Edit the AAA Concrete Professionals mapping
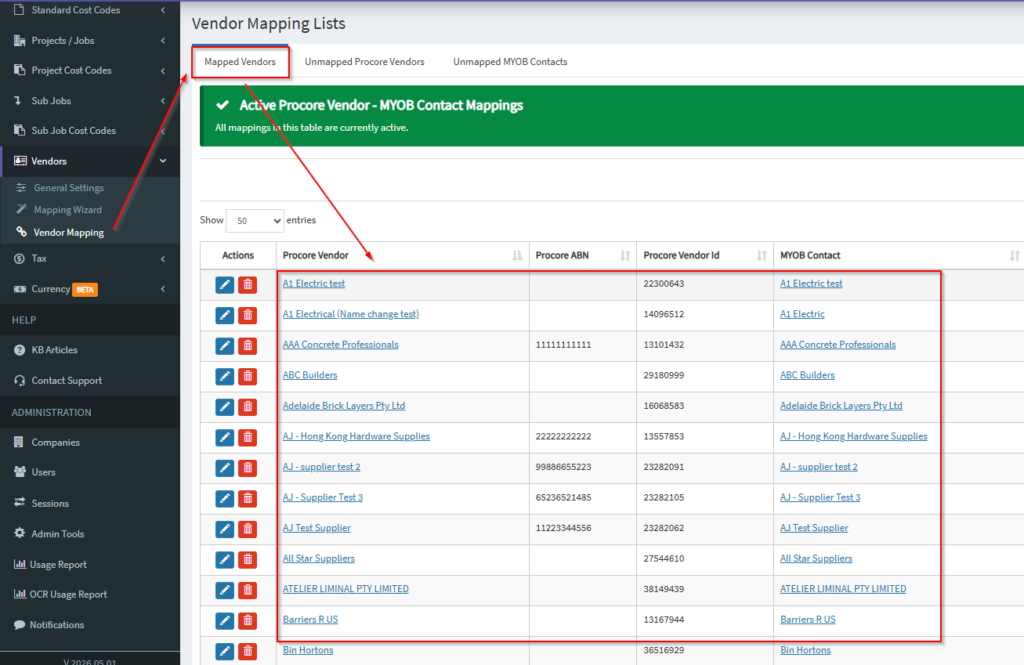The image size is (1024, 665). pyautogui.click(x=225, y=346)
